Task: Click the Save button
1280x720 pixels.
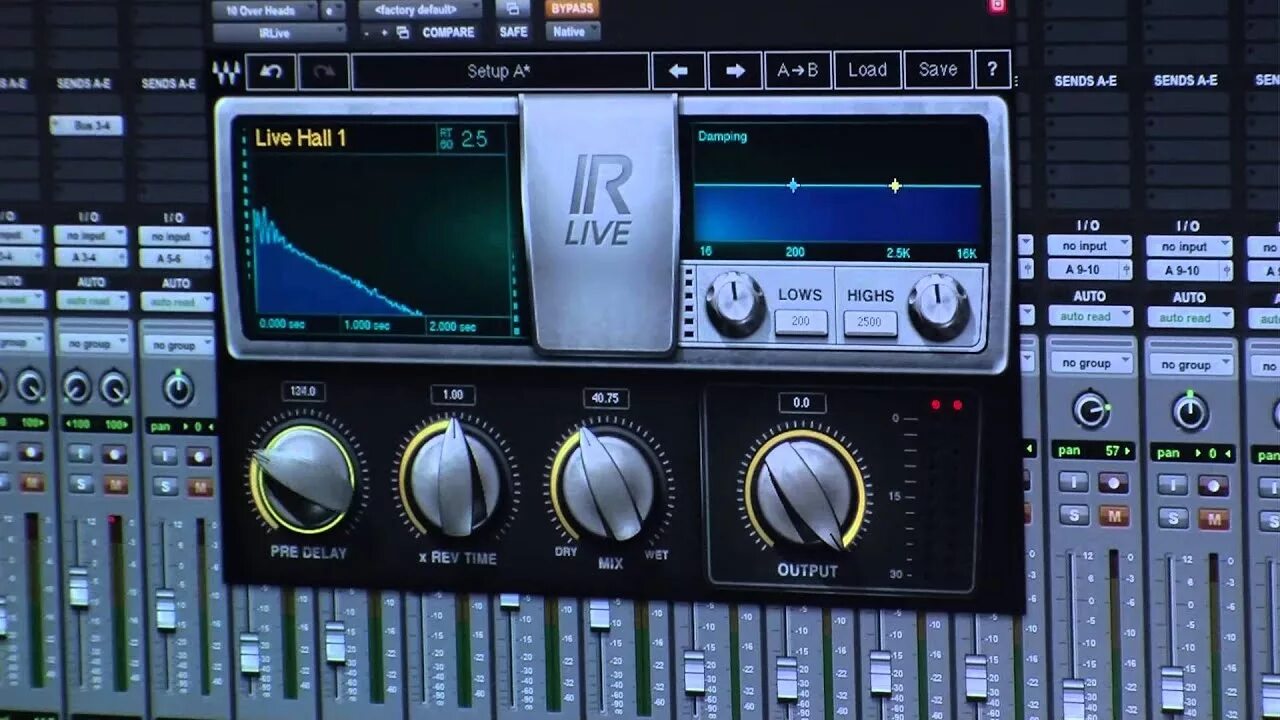Action: pyautogui.click(x=937, y=70)
